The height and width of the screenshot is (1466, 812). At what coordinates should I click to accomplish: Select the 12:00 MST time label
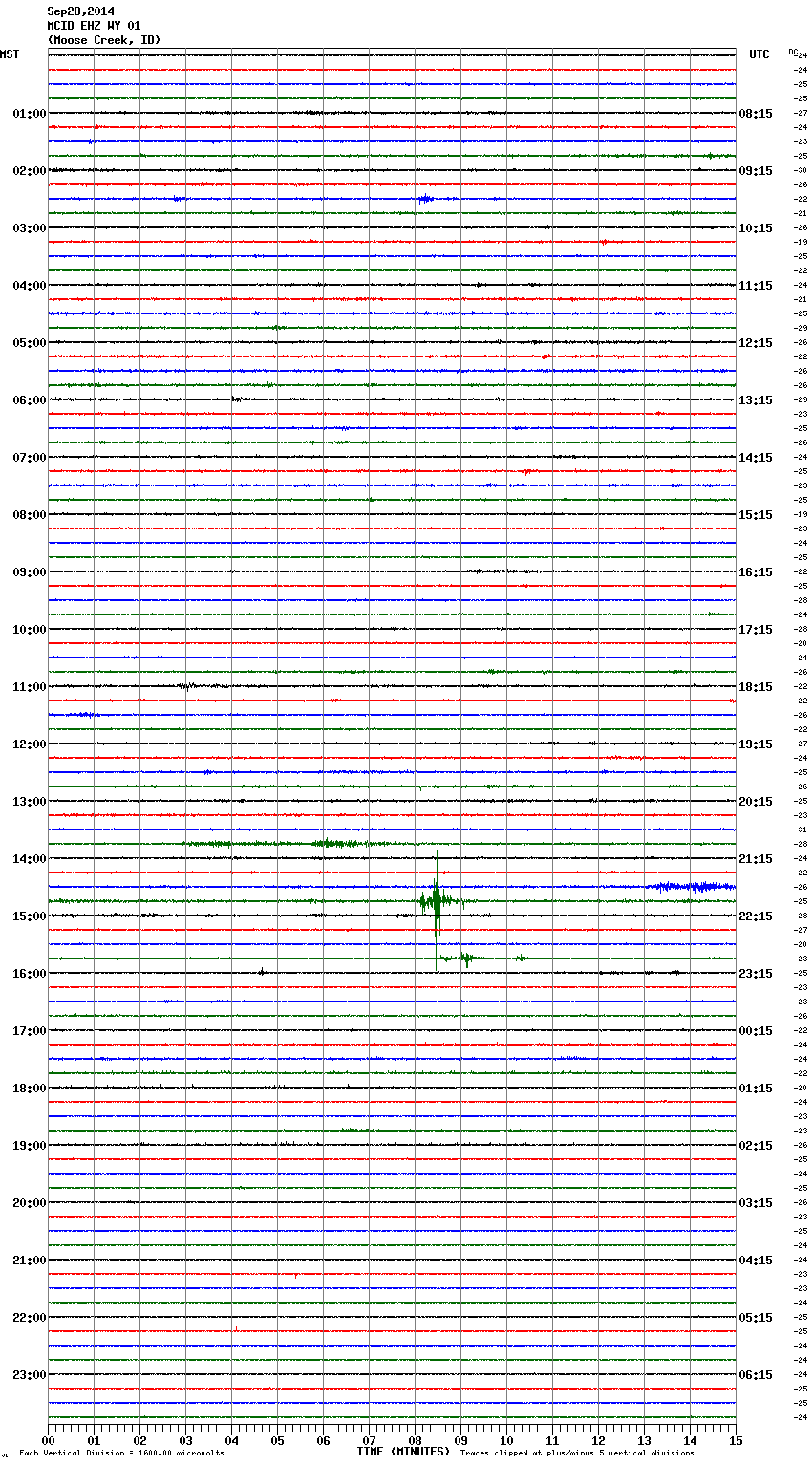30,744
